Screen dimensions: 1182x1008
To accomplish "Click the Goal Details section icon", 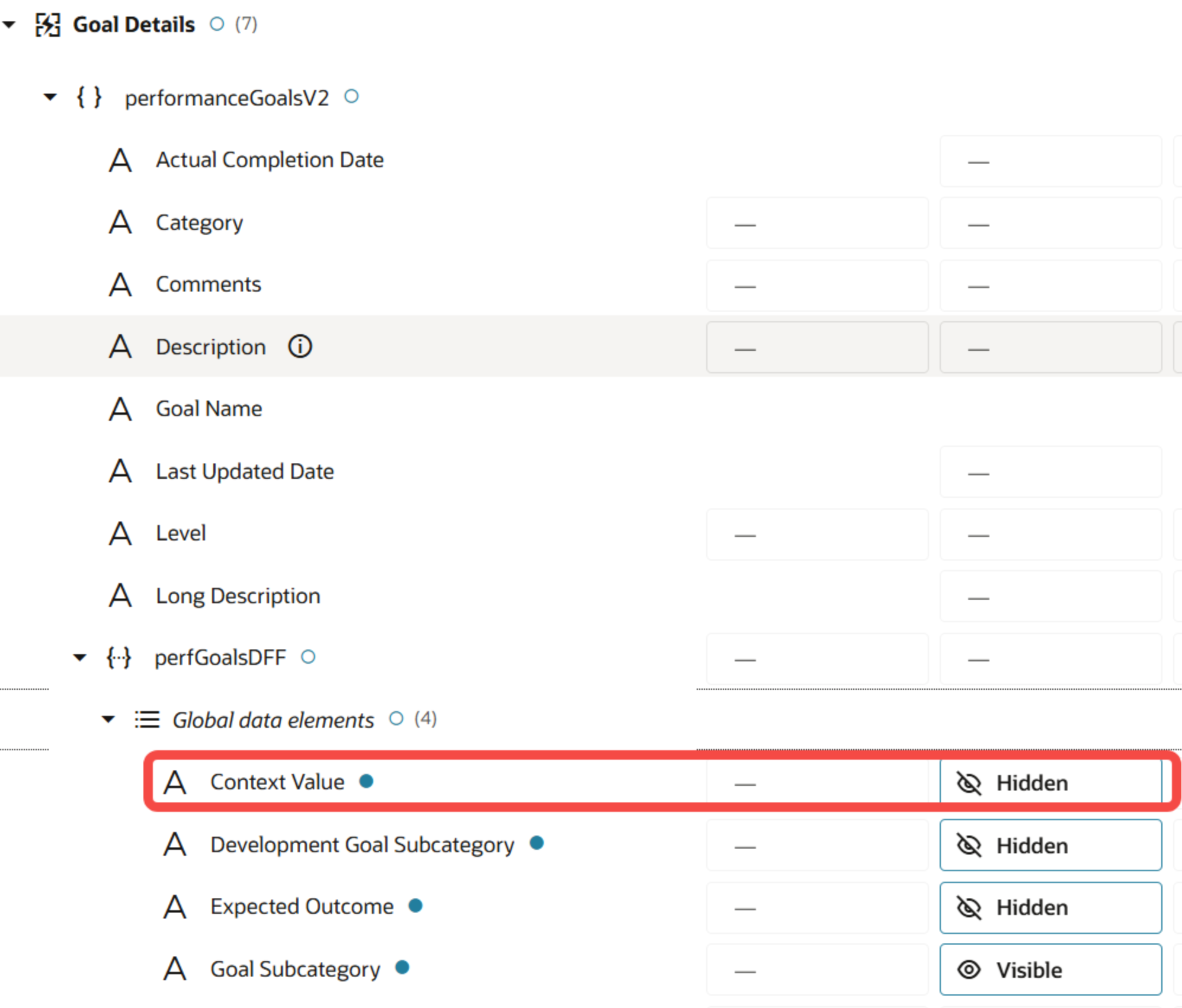I will (x=47, y=24).
